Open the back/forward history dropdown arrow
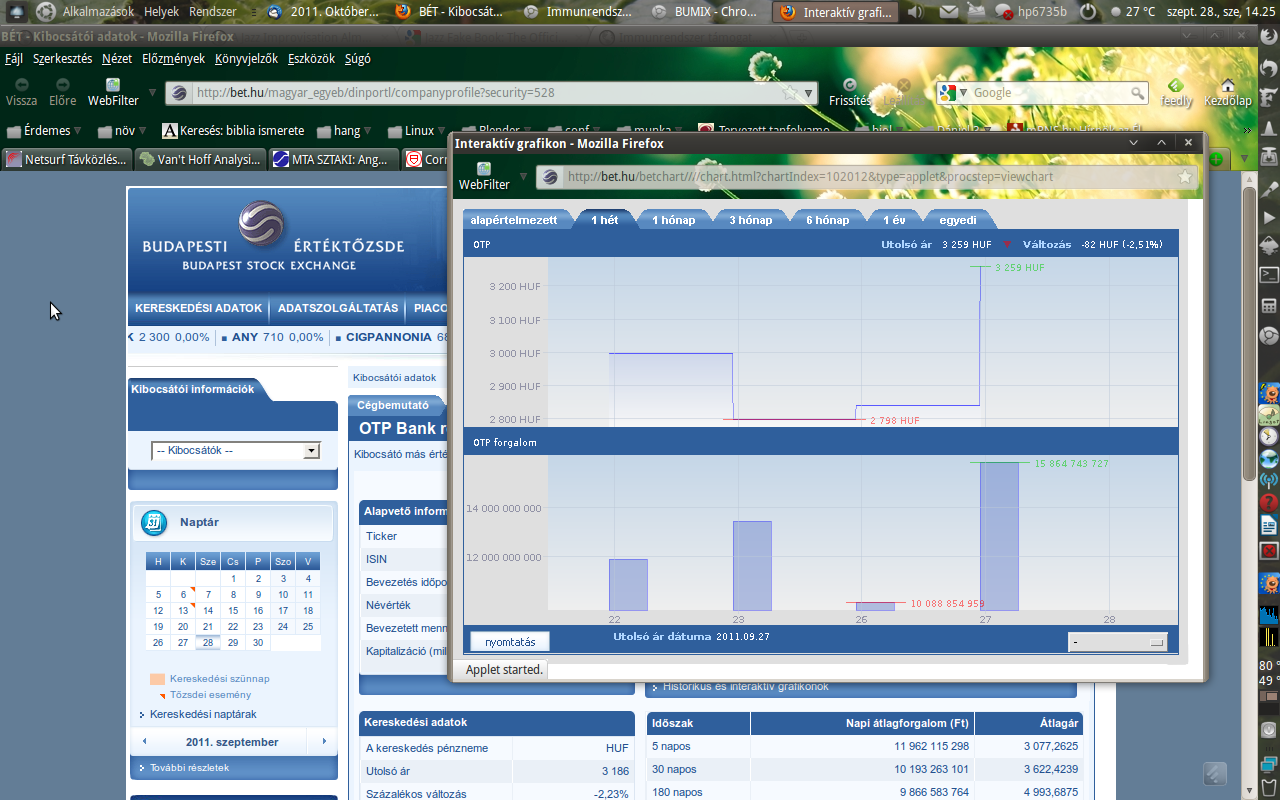The width and height of the screenshot is (1280, 800). click(x=153, y=92)
